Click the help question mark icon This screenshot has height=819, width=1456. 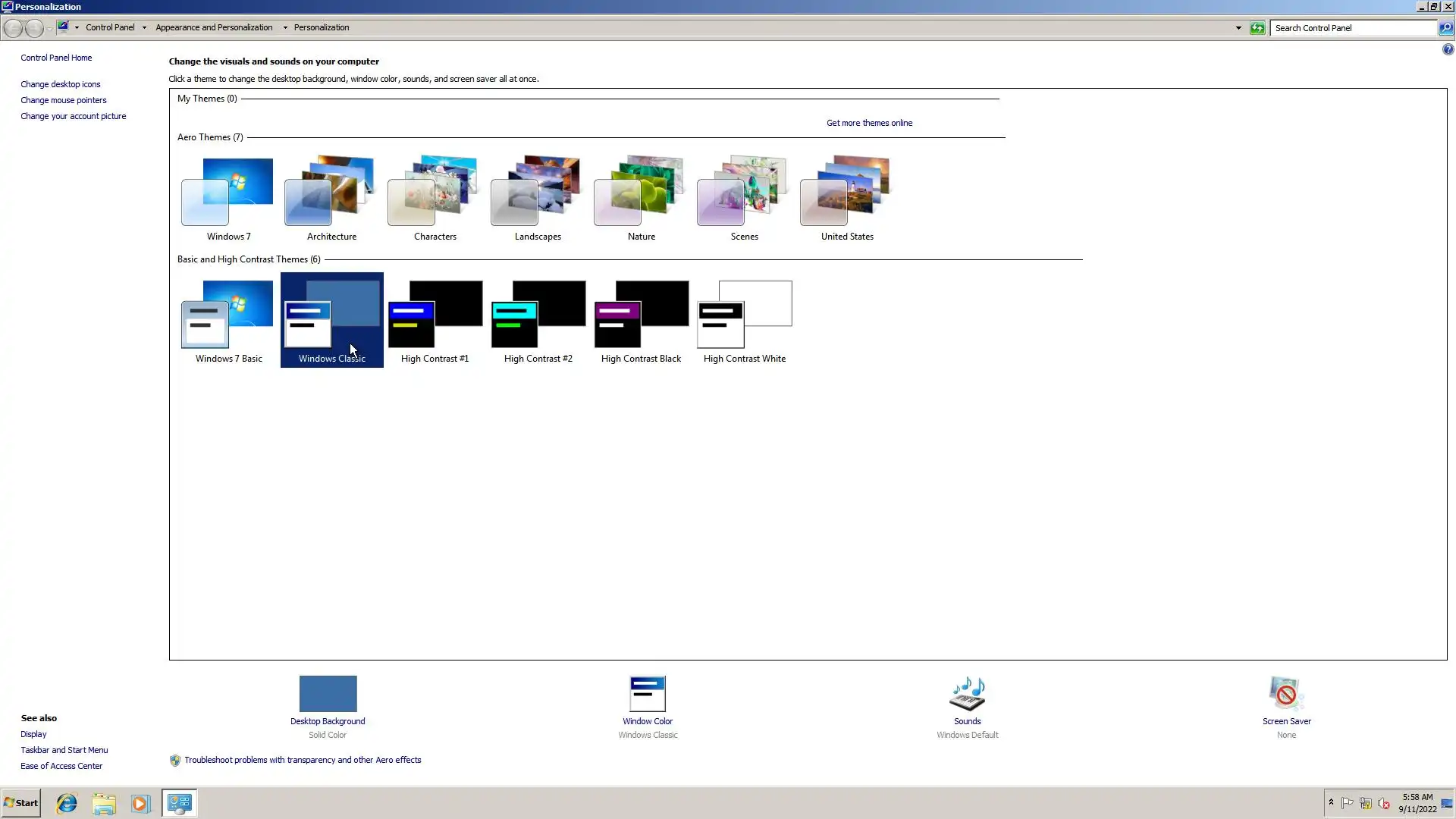[x=1448, y=50]
